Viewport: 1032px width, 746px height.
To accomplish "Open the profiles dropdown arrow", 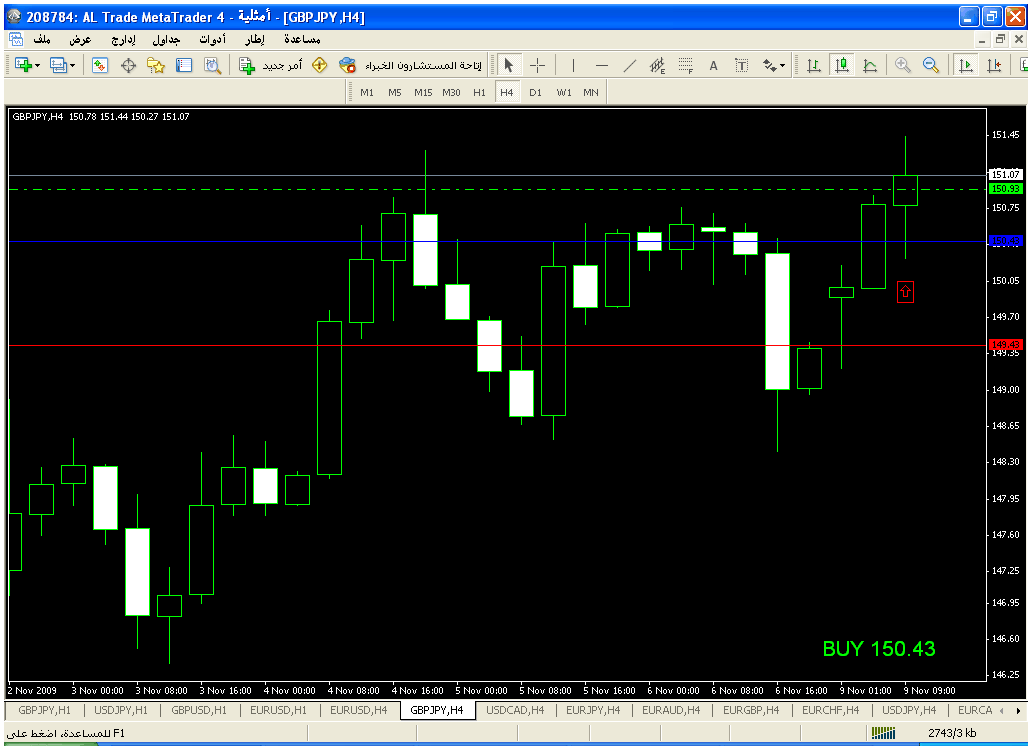I will click(73, 65).
